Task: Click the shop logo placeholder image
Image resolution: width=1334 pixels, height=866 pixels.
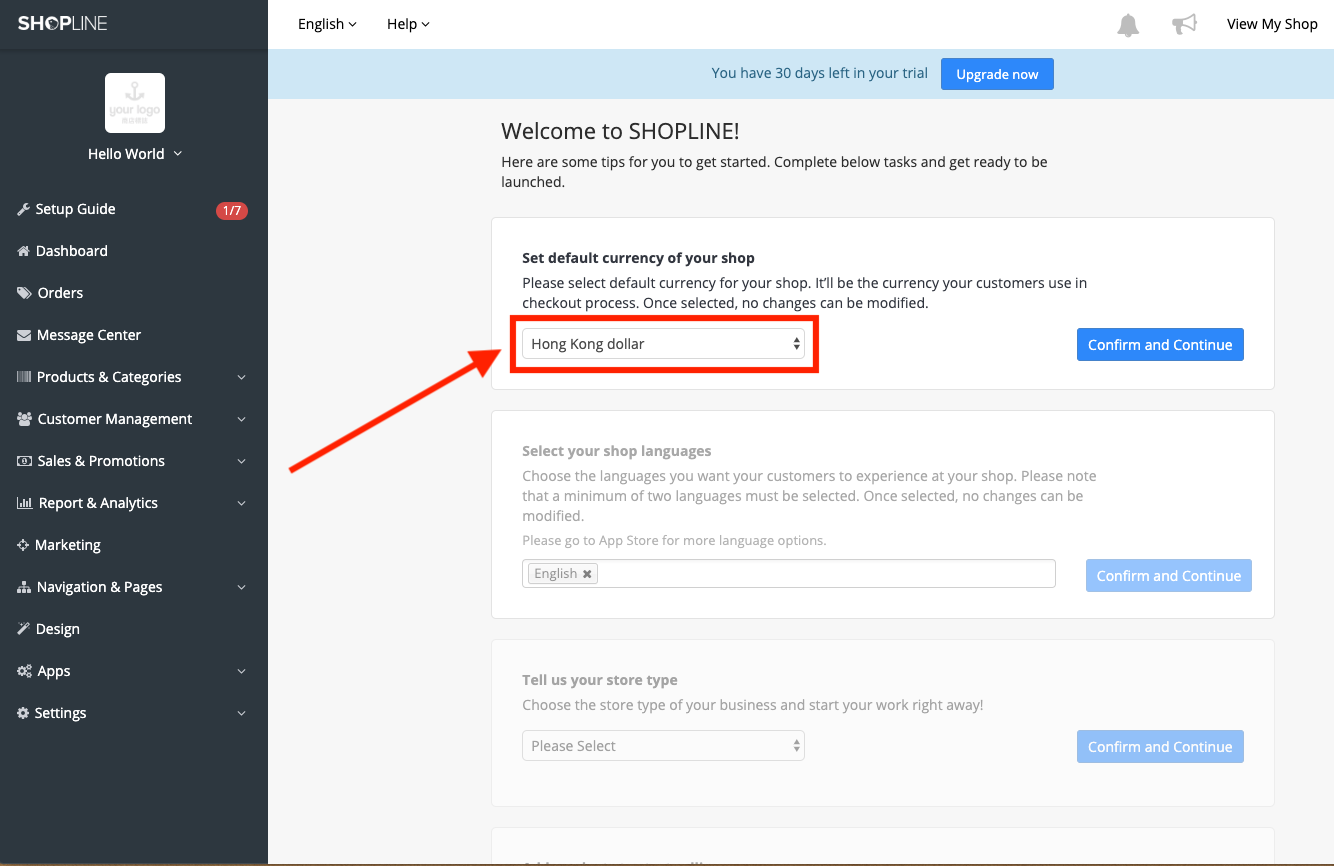Action: (x=135, y=103)
